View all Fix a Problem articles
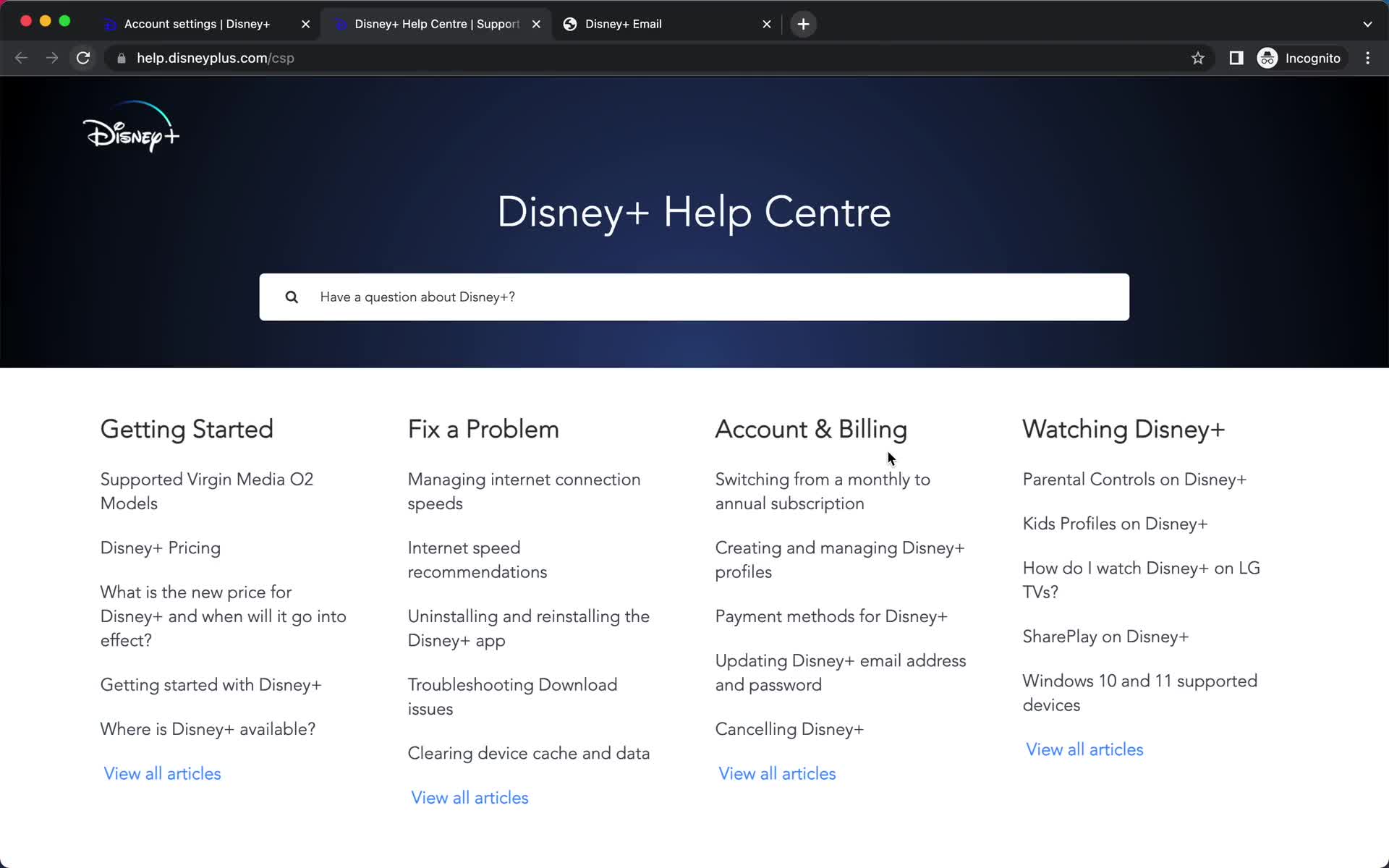This screenshot has width=1389, height=868. 470,797
